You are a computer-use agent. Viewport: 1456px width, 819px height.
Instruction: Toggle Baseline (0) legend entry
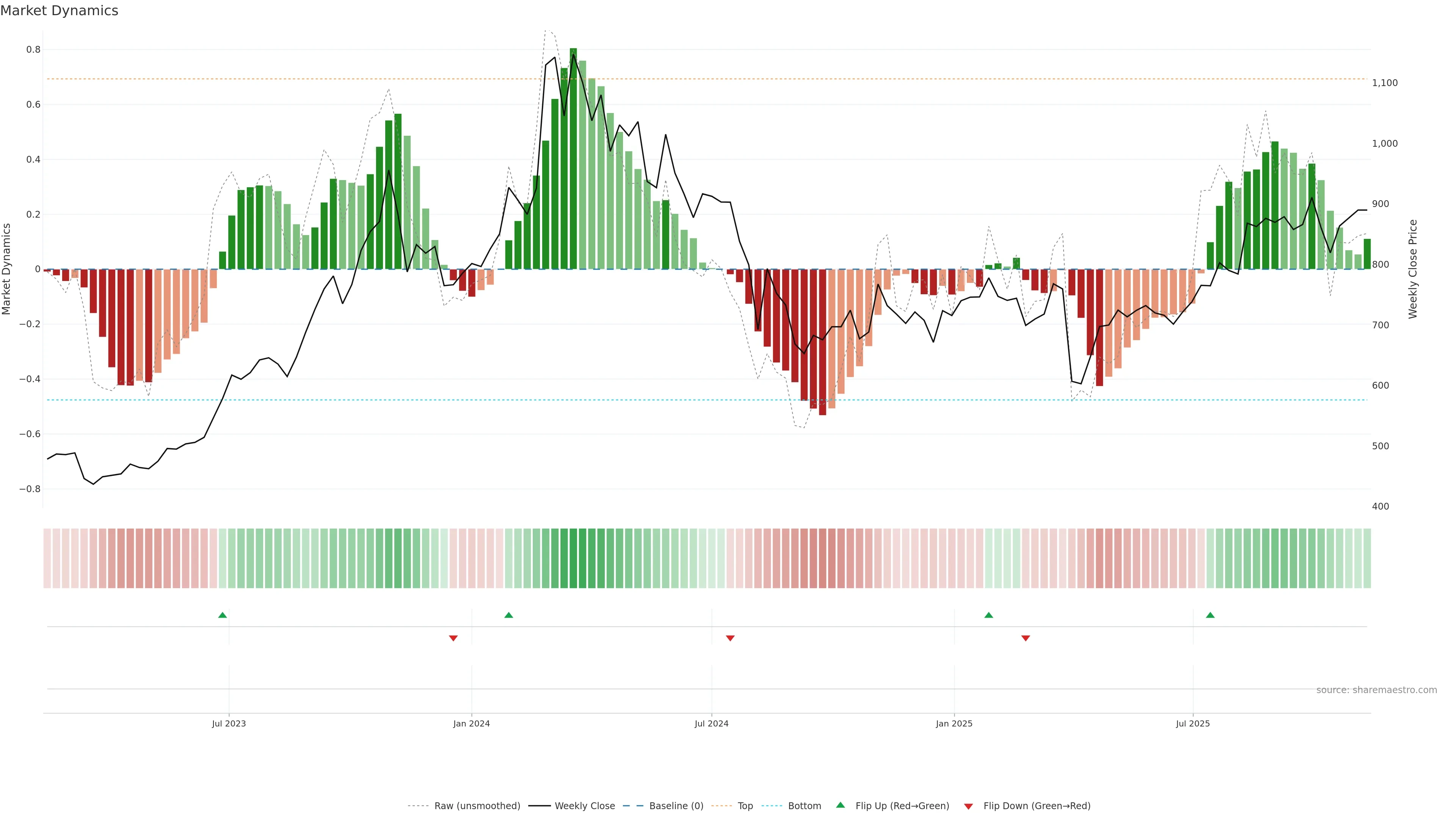676,806
